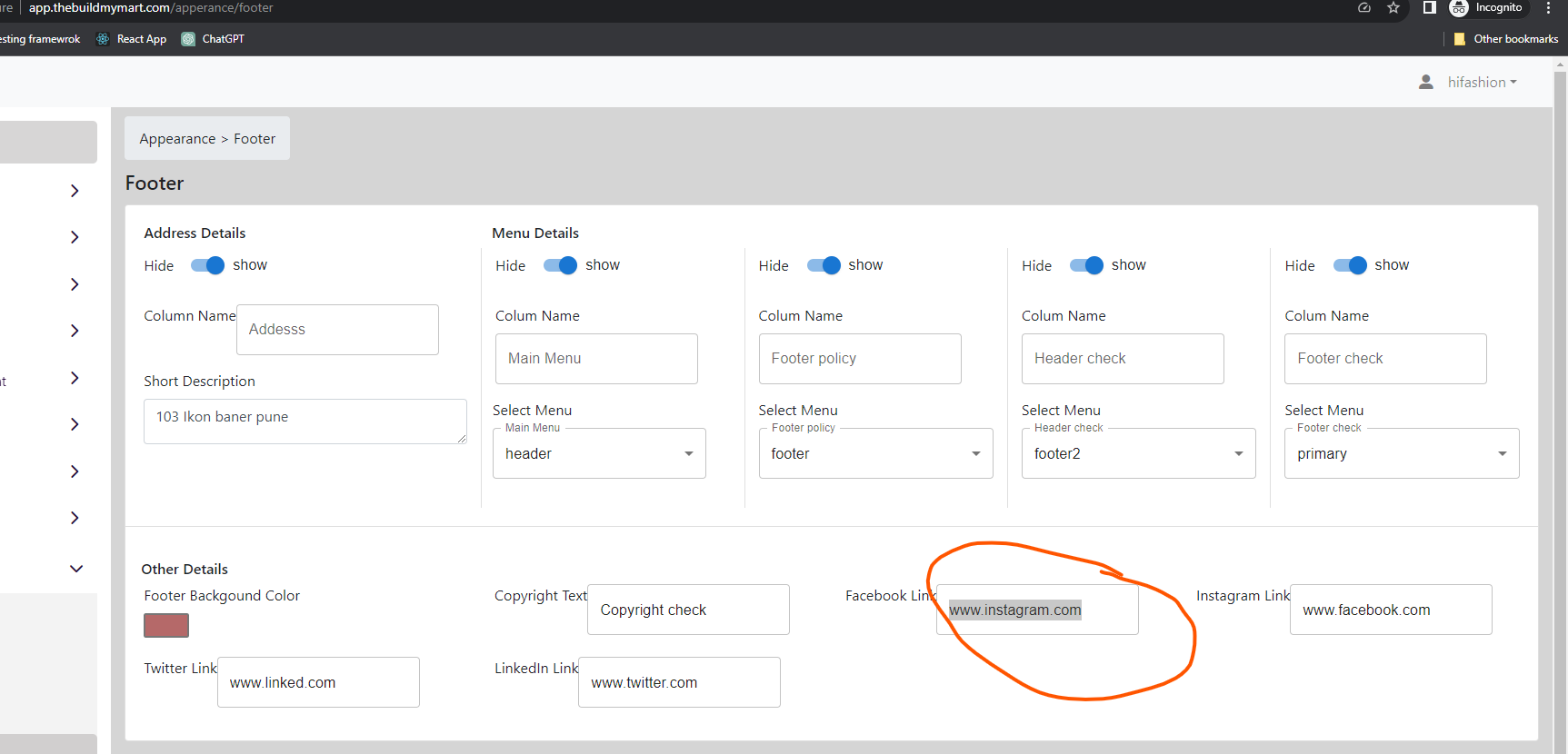Screen dimensions: 1568x754
Task: Click the Footer Background Color swatch
Action: click(x=166, y=625)
